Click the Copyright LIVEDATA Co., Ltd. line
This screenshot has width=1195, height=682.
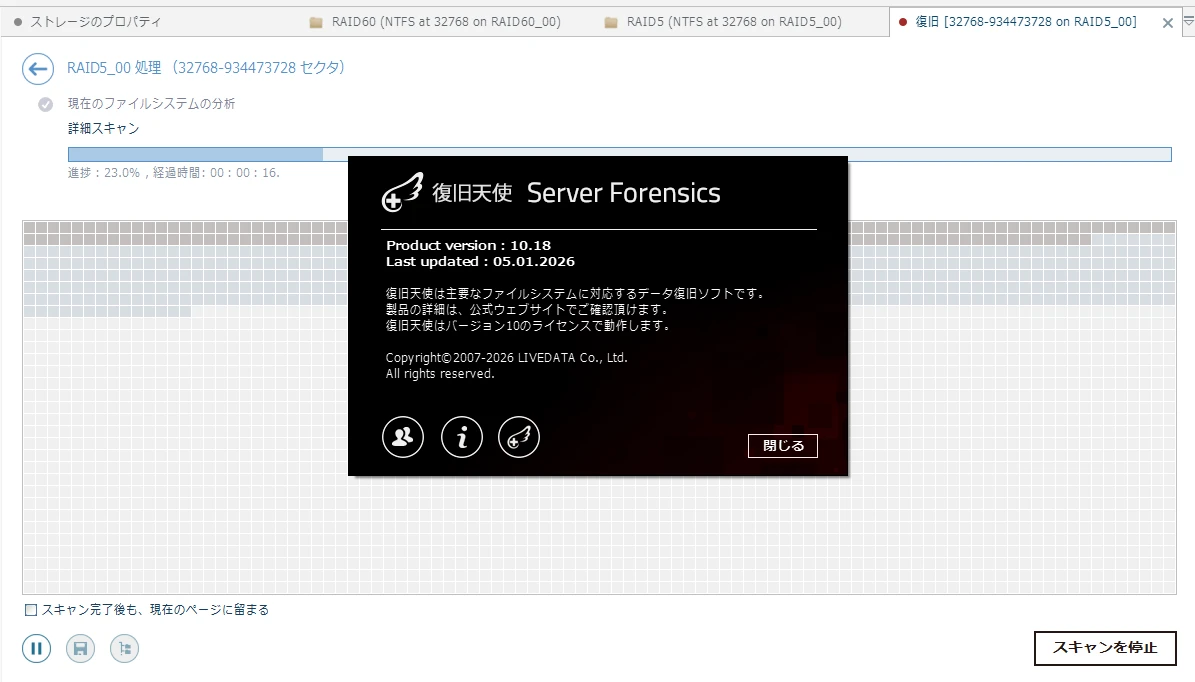tap(507, 357)
